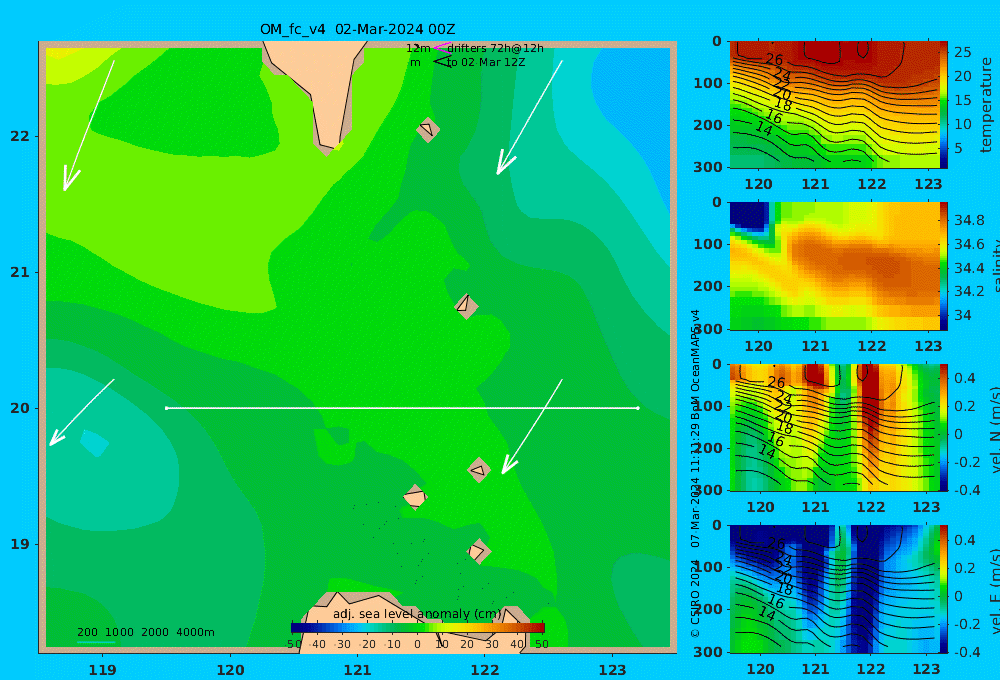Click longitude label 121 below main map
Viewport: 1000px width, 680px height.
pos(358,670)
